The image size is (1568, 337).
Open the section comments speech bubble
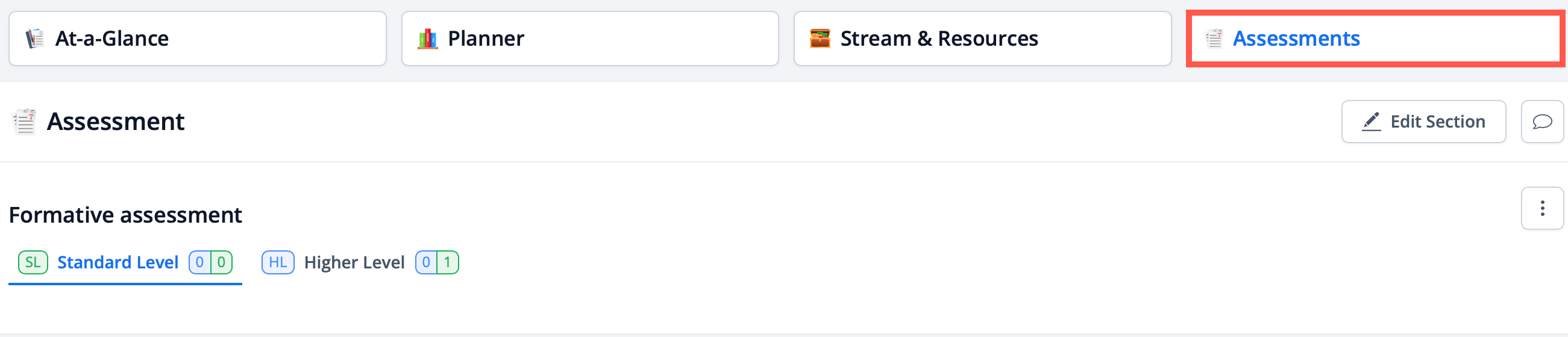pyautogui.click(x=1541, y=122)
